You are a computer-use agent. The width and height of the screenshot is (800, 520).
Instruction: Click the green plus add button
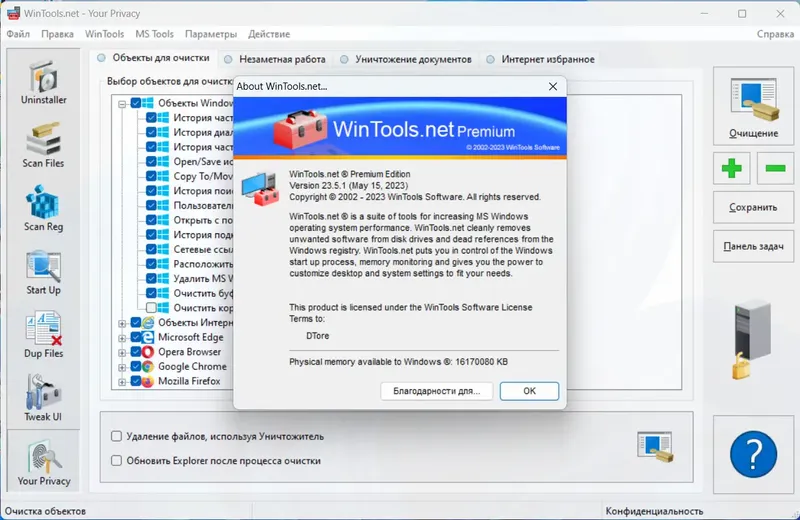[x=732, y=168]
